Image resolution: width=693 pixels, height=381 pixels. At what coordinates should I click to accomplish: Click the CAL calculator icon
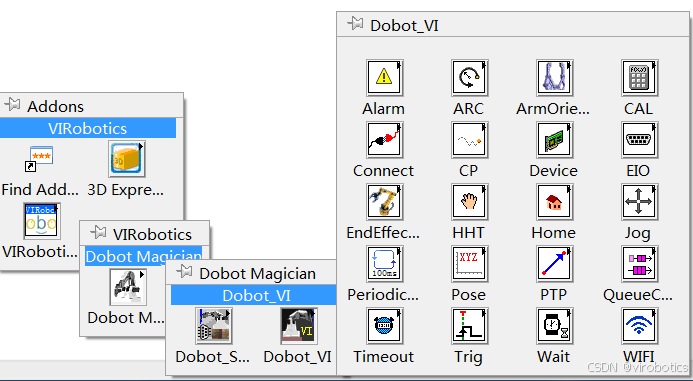pyautogui.click(x=639, y=78)
